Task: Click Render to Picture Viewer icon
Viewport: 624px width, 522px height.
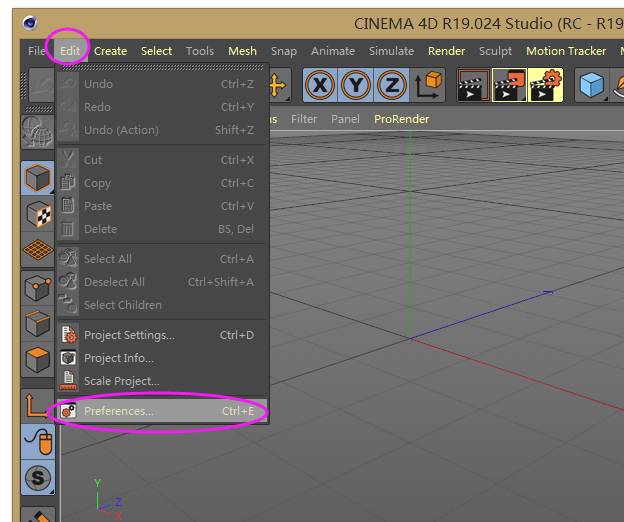Action: coord(509,85)
